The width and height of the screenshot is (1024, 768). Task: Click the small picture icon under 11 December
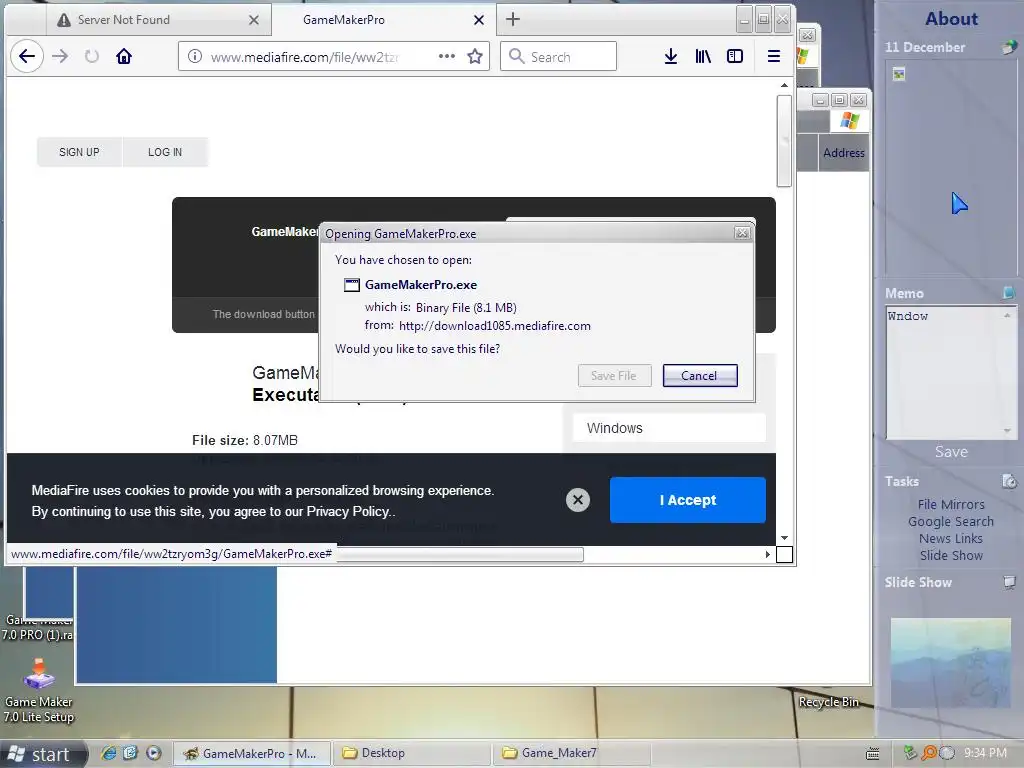point(899,74)
